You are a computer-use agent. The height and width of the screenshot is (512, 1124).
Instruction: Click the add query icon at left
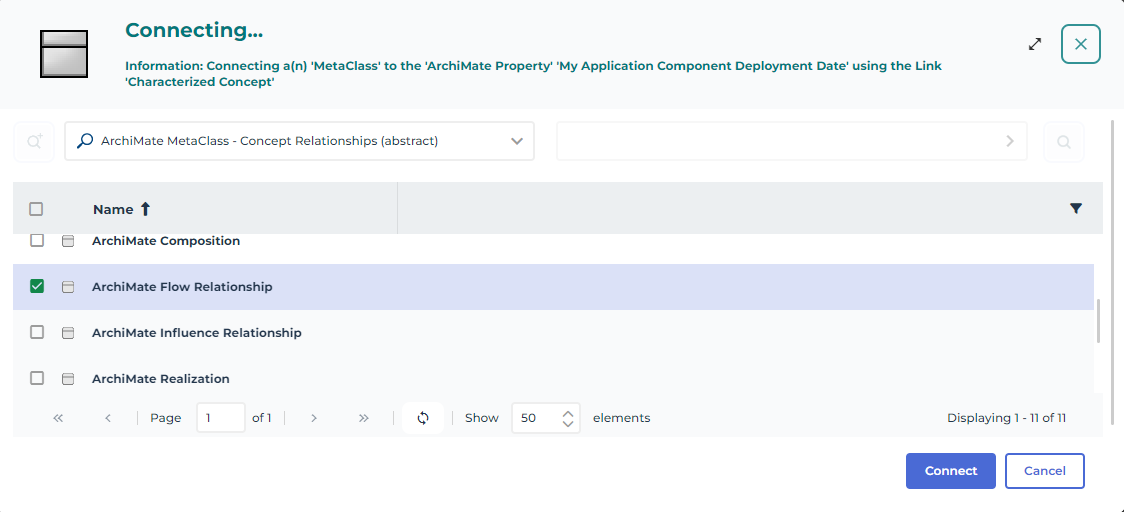34,142
